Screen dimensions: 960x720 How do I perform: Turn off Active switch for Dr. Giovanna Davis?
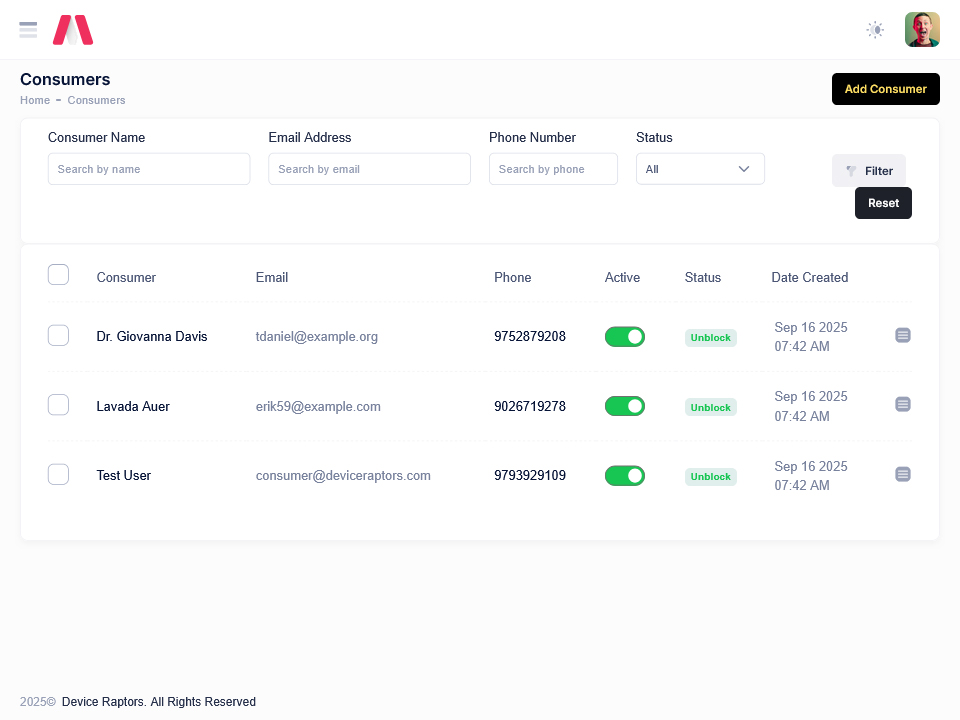[624, 337]
